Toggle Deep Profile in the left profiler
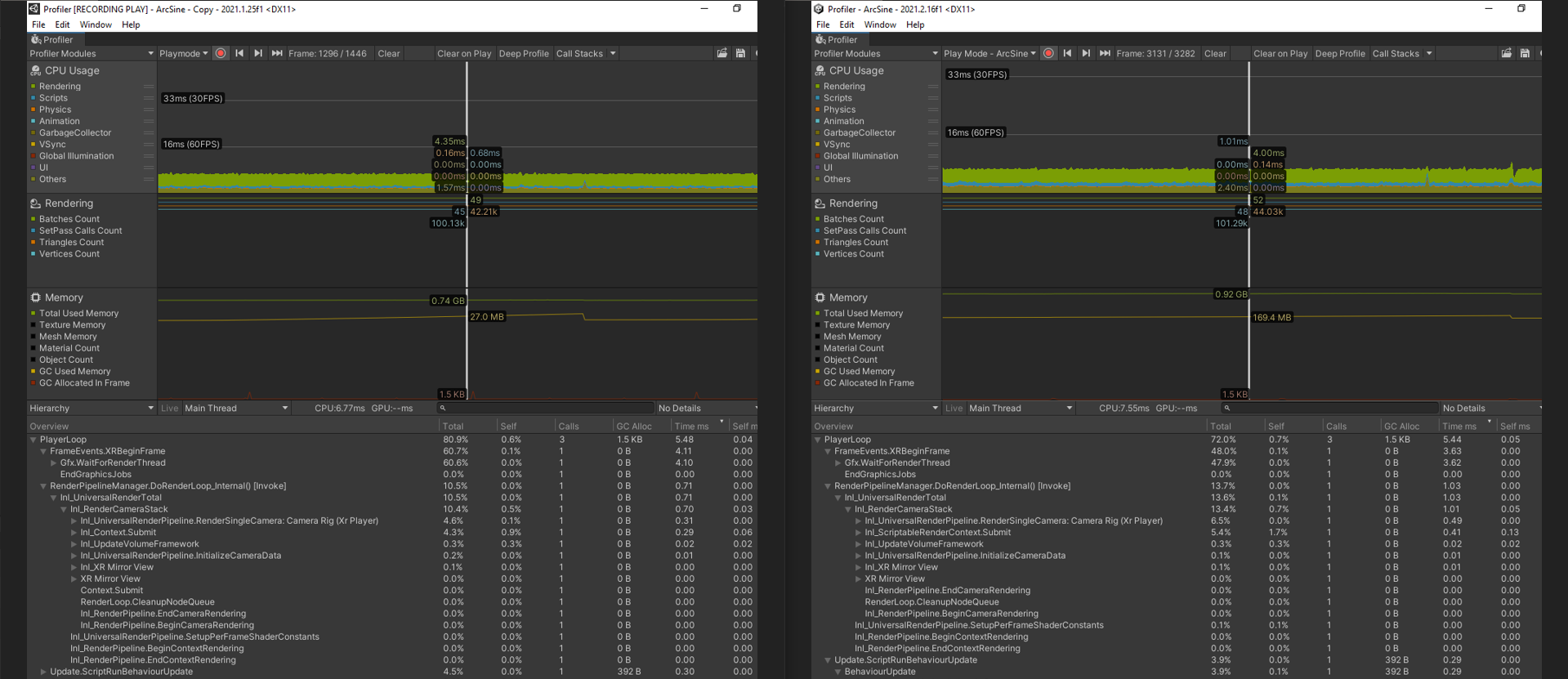 [x=523, y=53]
